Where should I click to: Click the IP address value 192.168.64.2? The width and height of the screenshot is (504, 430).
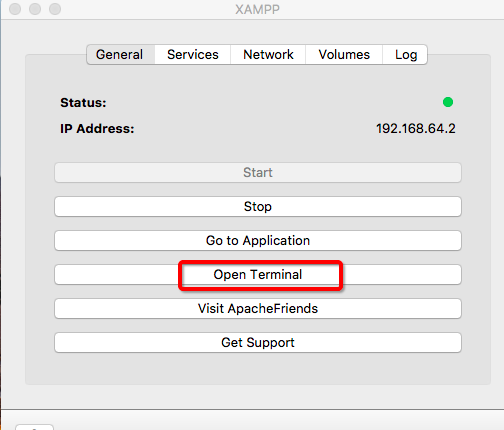click(x=416, y=128)
